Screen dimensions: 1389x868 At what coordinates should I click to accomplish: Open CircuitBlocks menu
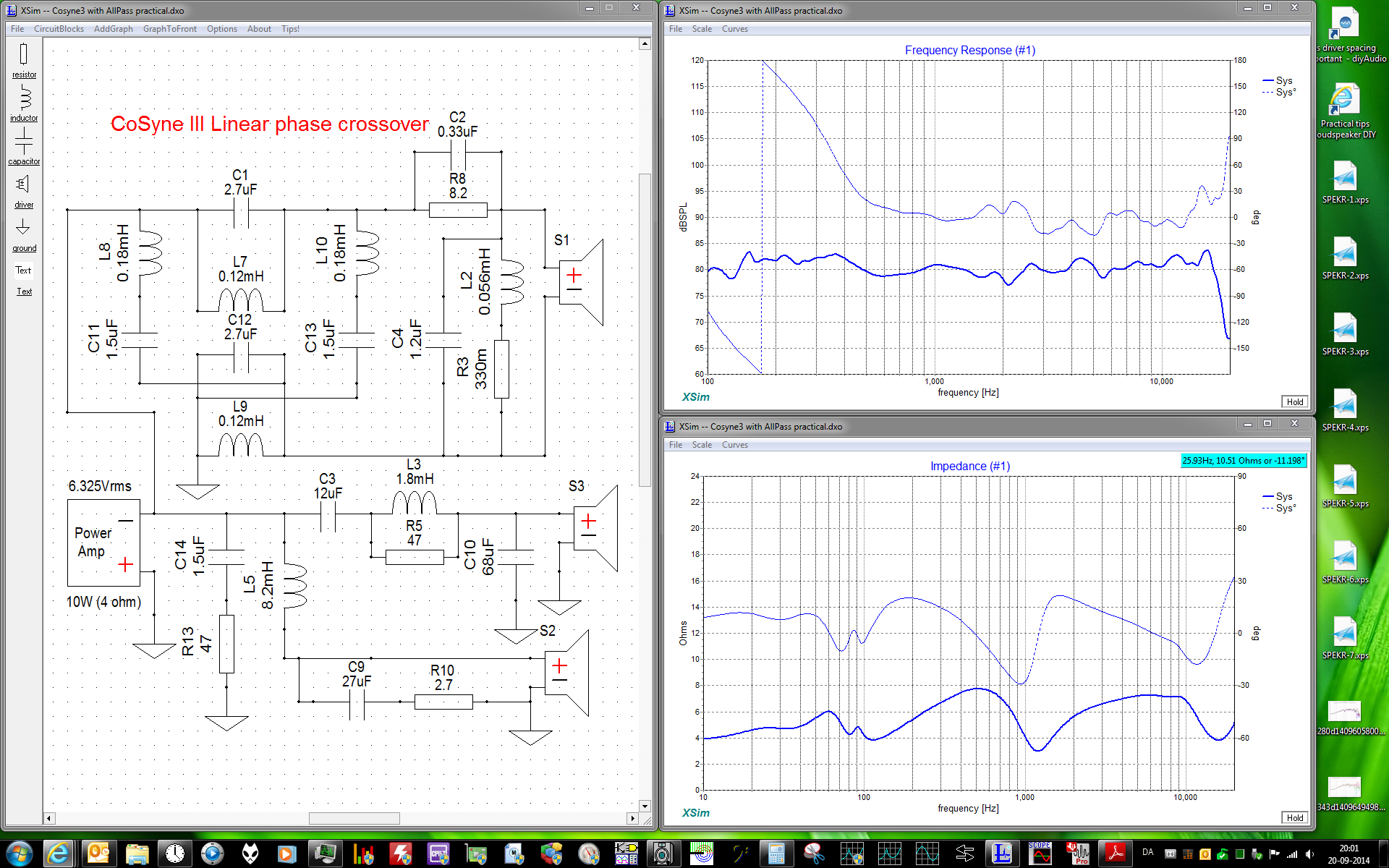[59, 29]
